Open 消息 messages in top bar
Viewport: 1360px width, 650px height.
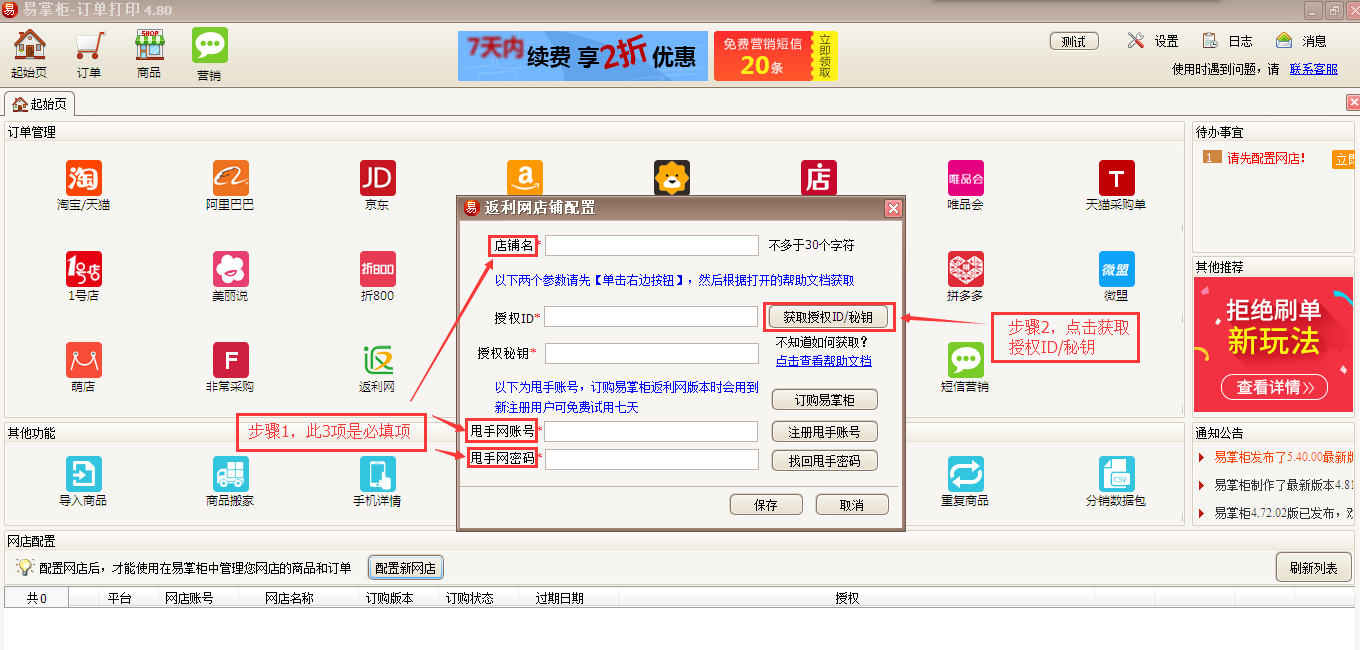click(x=1301, y=41)
